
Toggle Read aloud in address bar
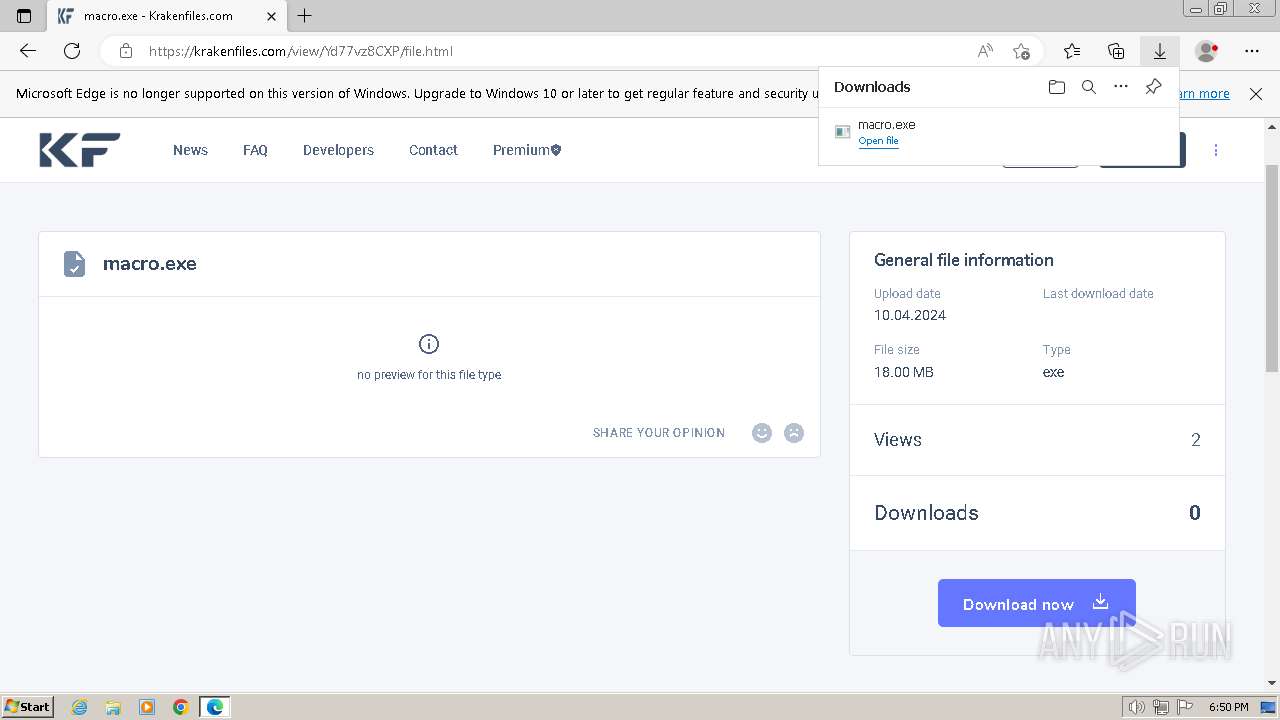[x=985, y=51]
